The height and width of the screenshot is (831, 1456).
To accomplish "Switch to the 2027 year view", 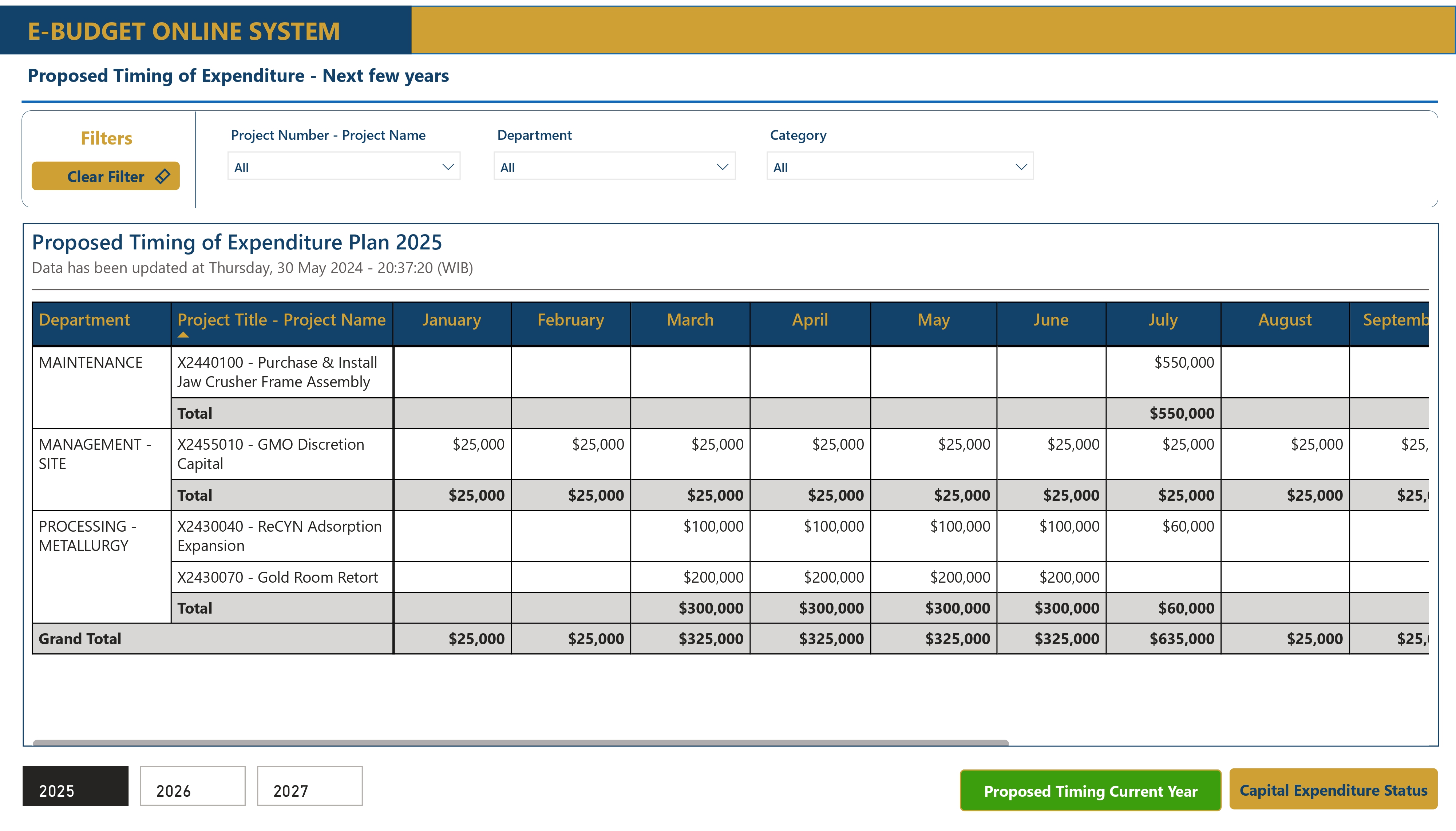I will click(x=310, y=787).
